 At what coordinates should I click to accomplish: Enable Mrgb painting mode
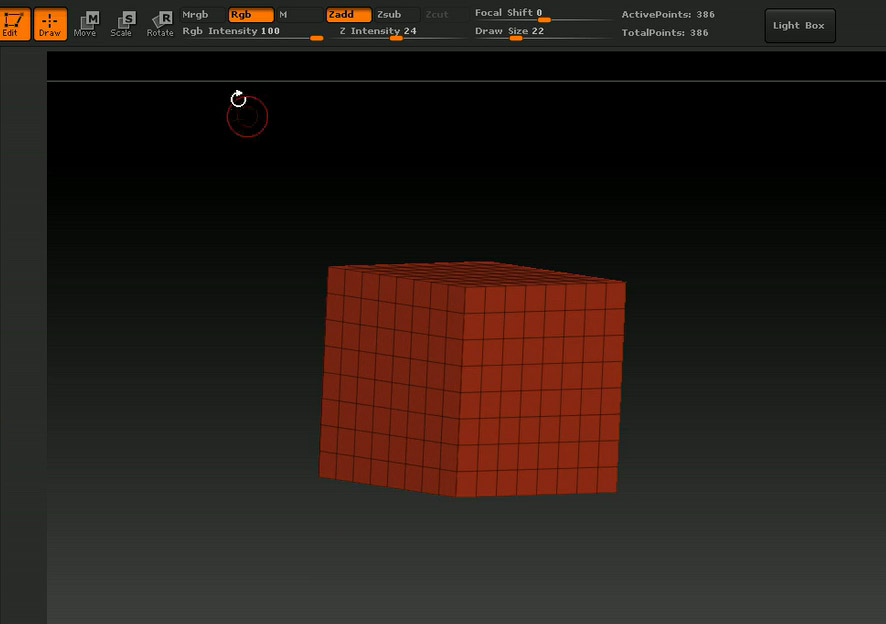pos(202,15)
